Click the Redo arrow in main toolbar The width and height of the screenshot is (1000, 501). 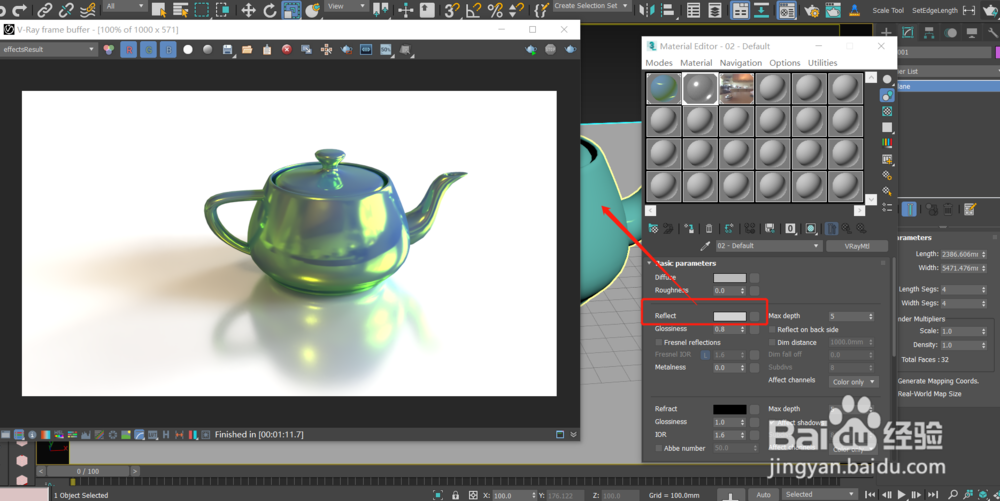coord(20,10)
